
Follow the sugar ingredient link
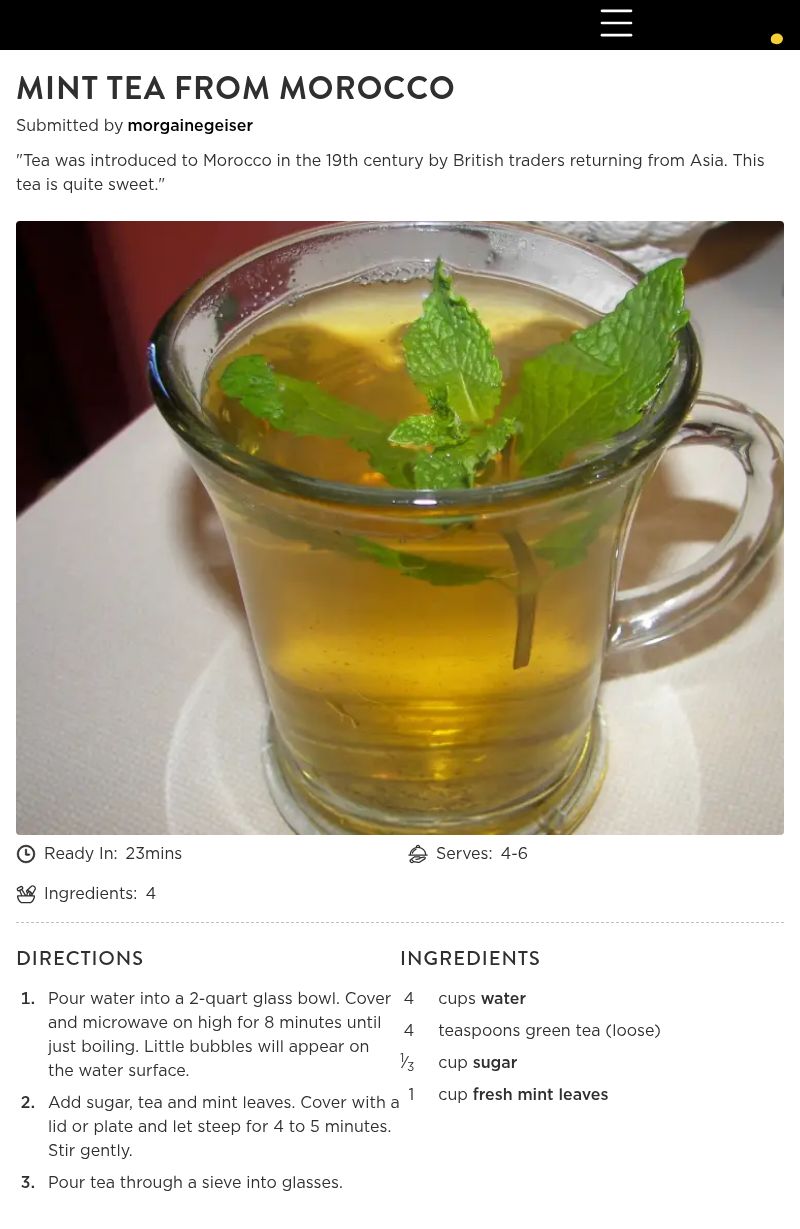(495, 1062)
